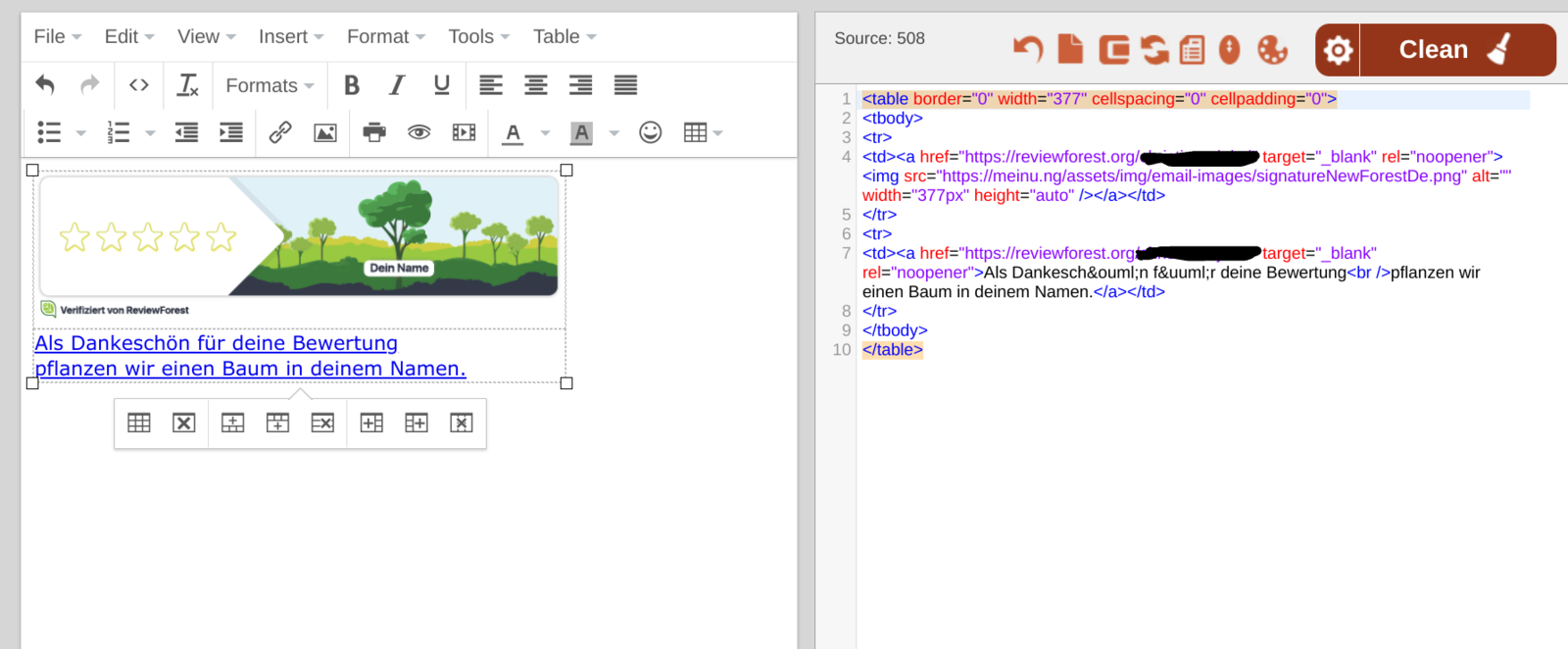Toggle bold formatting

click(352, 85)
